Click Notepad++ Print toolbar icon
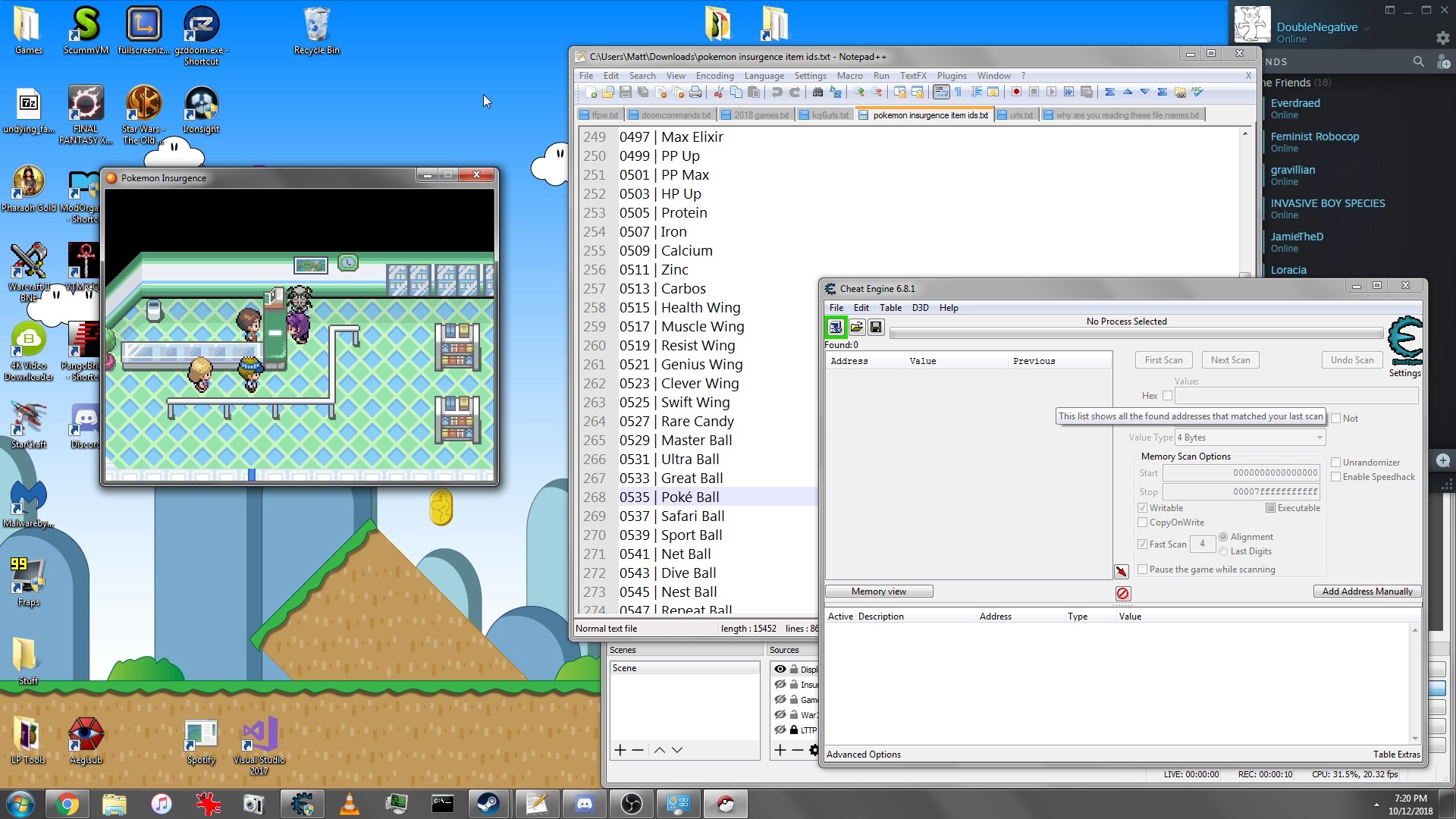 tap(695, 92)
